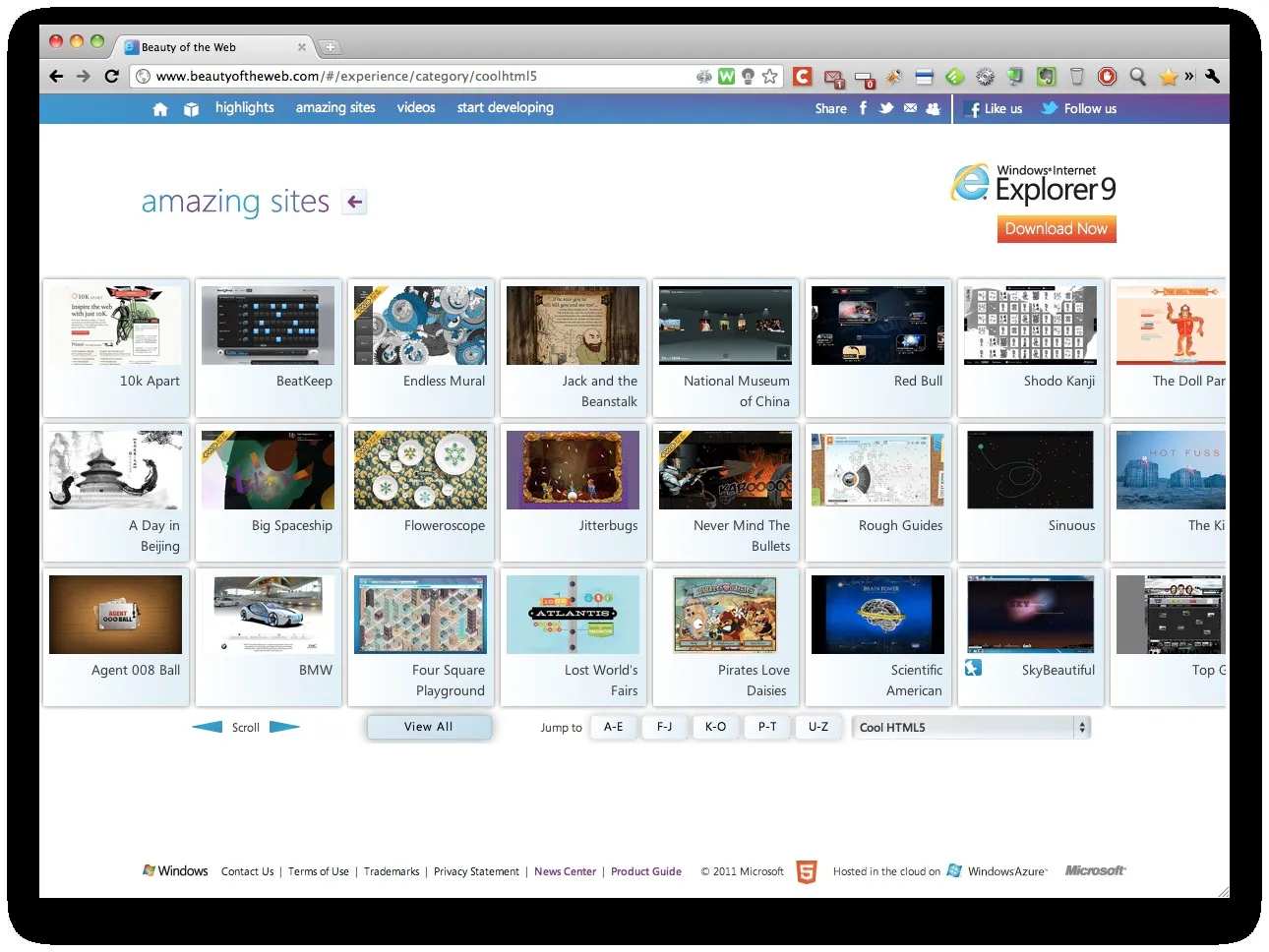Jump to sites U-Z

pos(818,727)
